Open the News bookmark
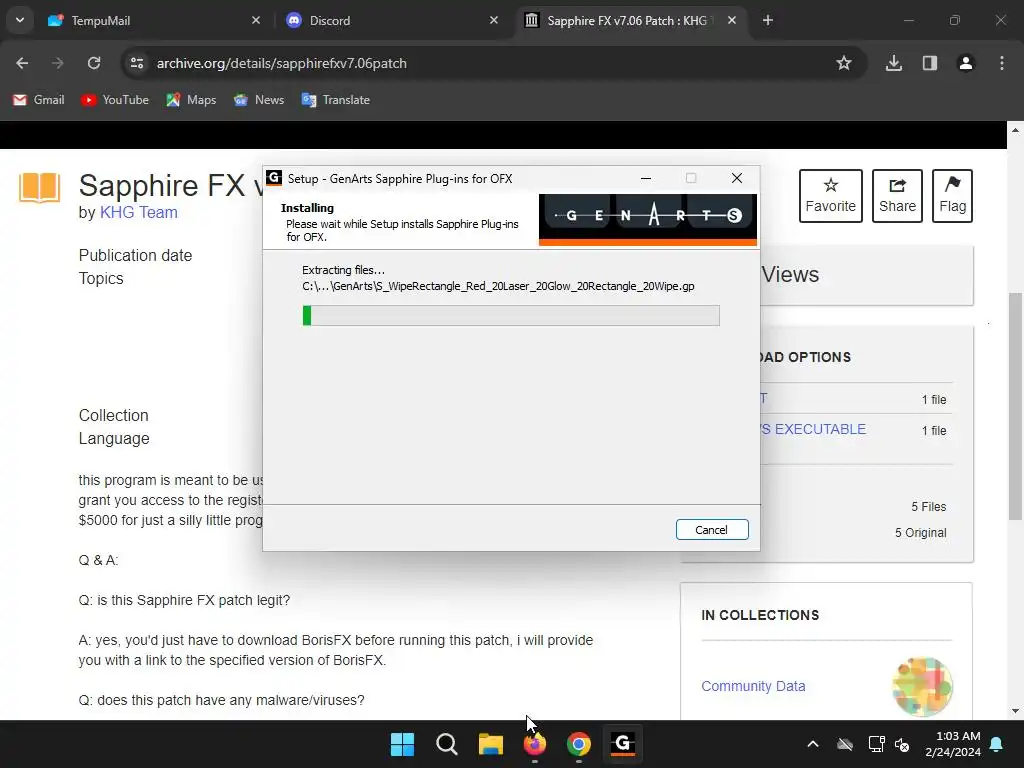 click(259, 100)
